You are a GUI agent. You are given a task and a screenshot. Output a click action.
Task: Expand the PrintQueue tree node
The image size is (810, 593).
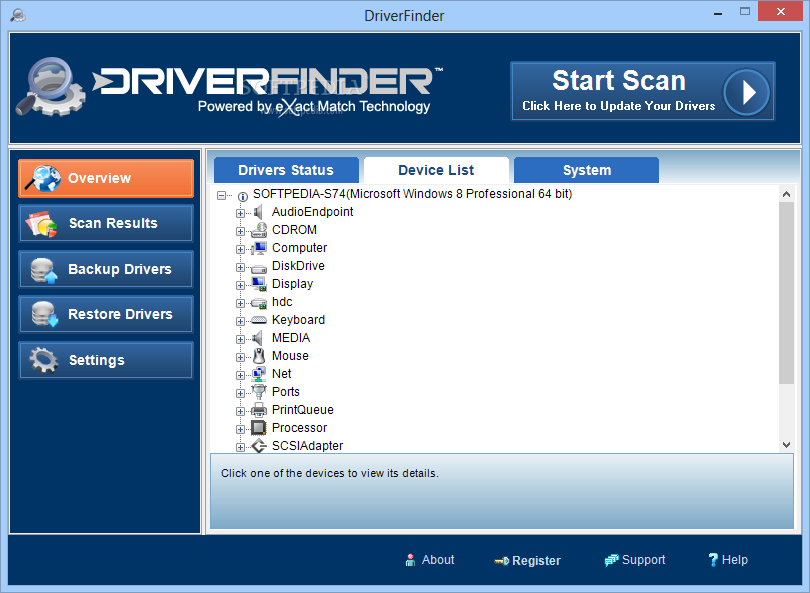coord(240,412)
